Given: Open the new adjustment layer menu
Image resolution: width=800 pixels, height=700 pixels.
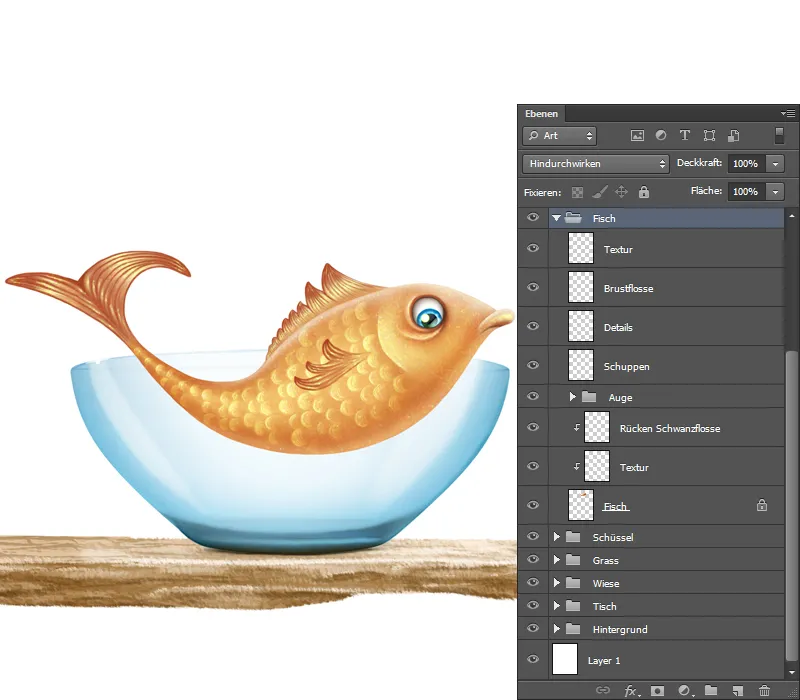Looking at the screenshot, I should tap(683, 690).
